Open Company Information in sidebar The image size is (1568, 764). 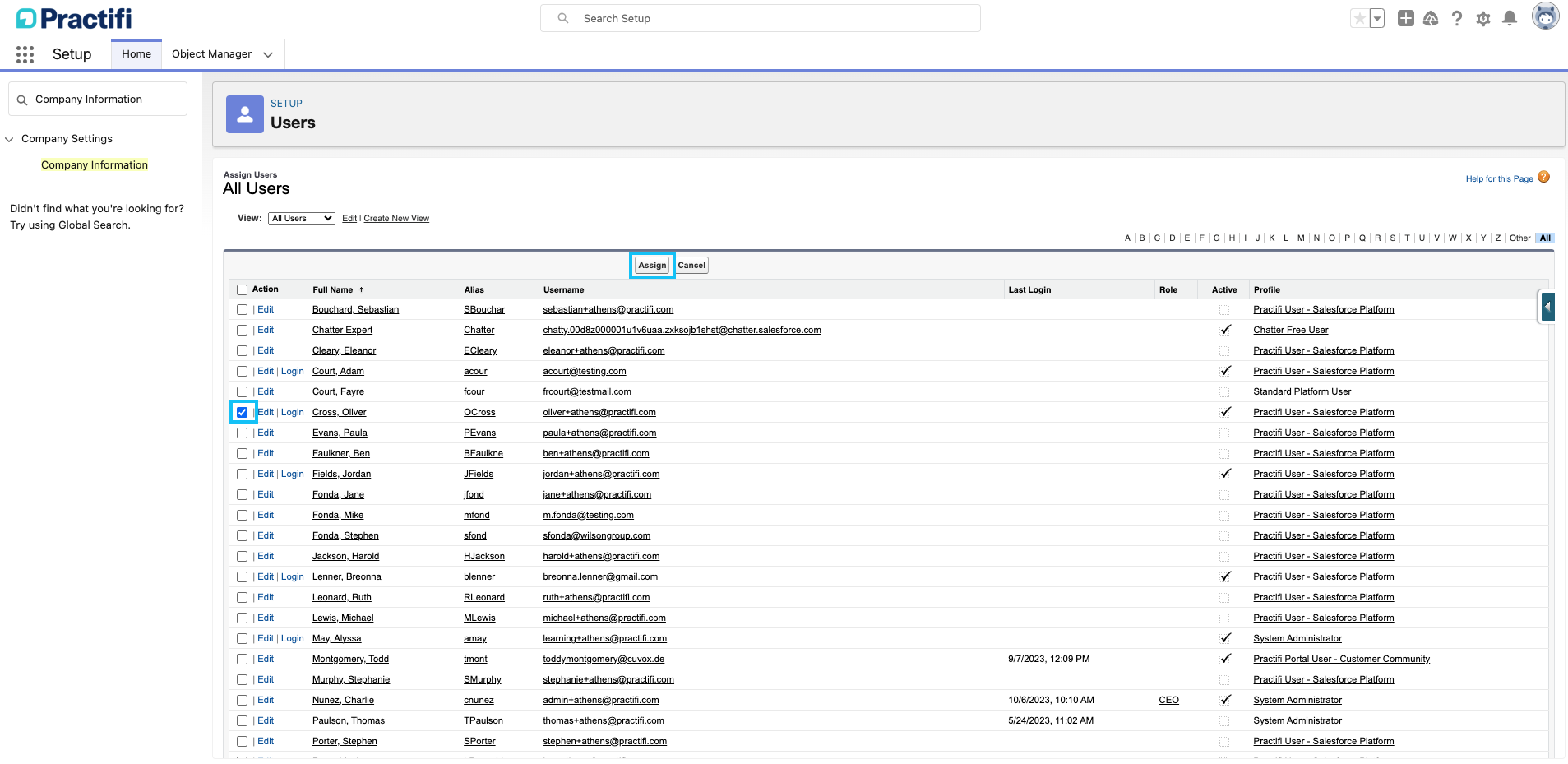tap(95, 164)
